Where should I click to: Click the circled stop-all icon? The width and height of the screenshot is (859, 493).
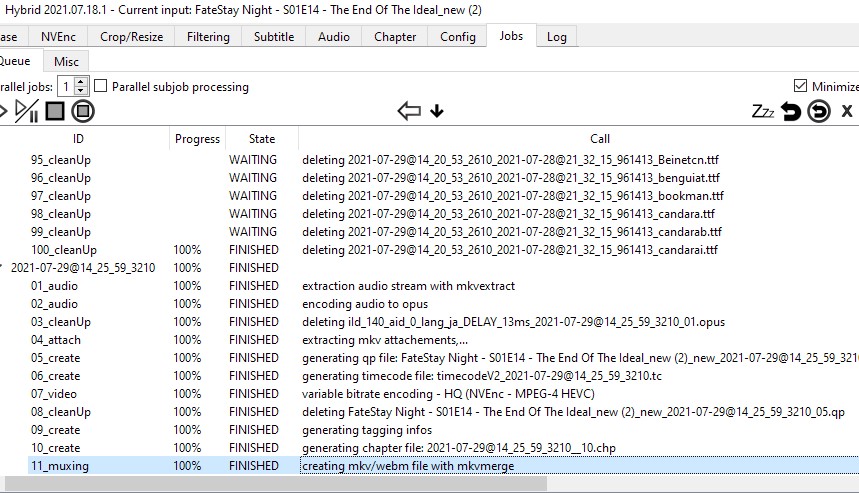click(83, 111)
